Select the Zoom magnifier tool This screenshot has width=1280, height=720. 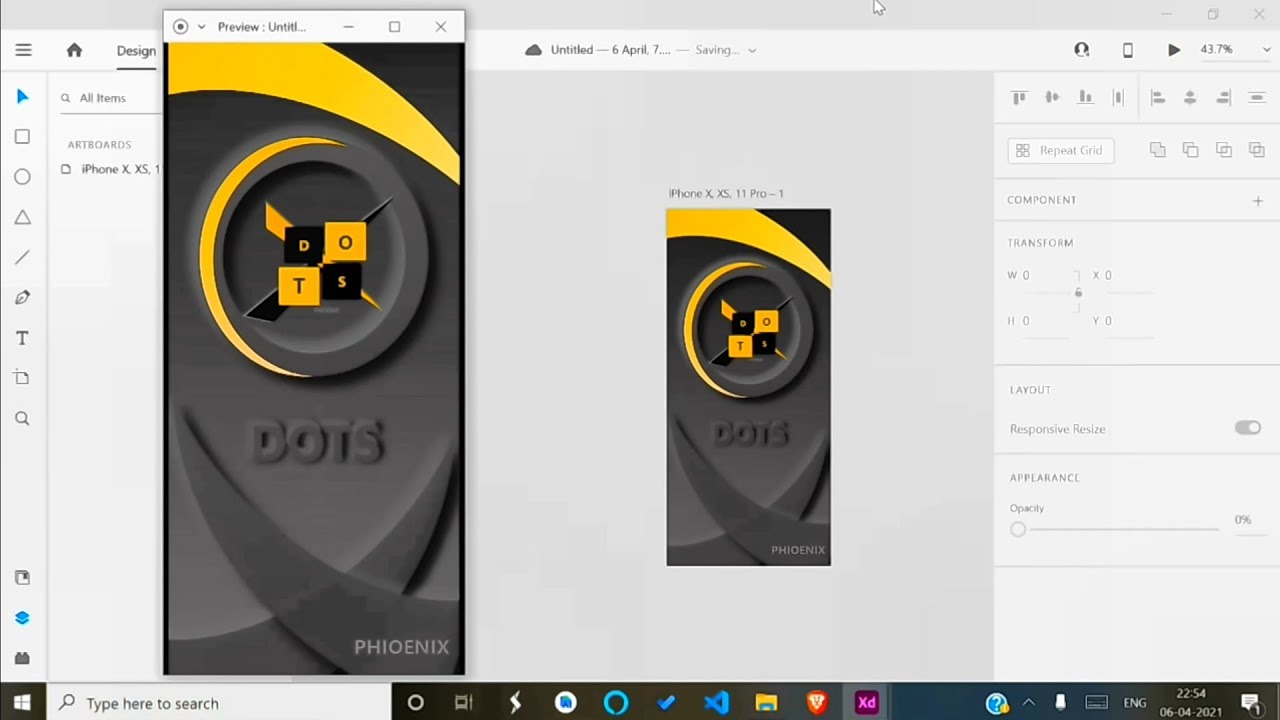pyautogui.click(x=22, y=418)
